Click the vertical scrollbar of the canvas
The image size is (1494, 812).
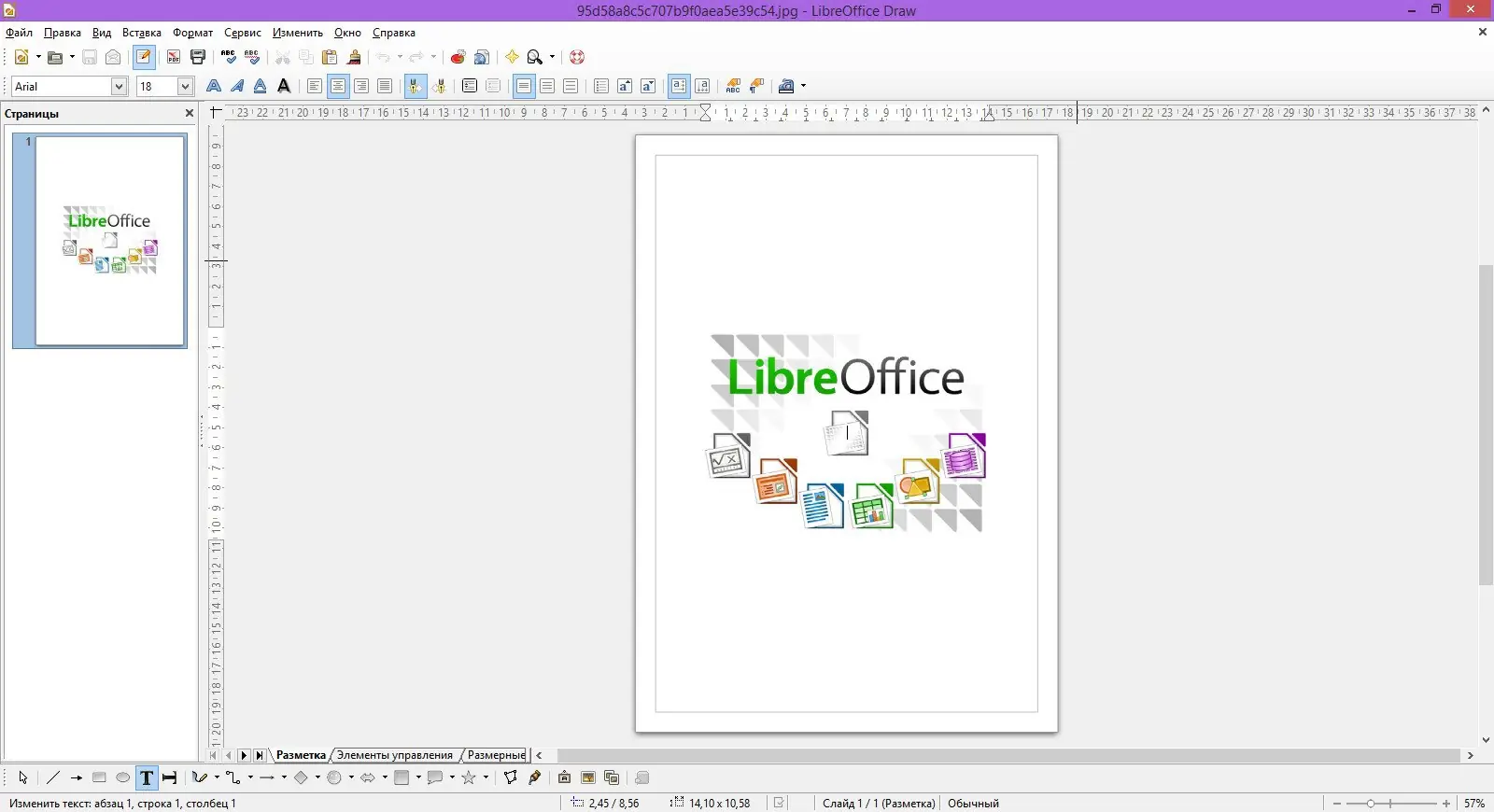click(1486, 426)
